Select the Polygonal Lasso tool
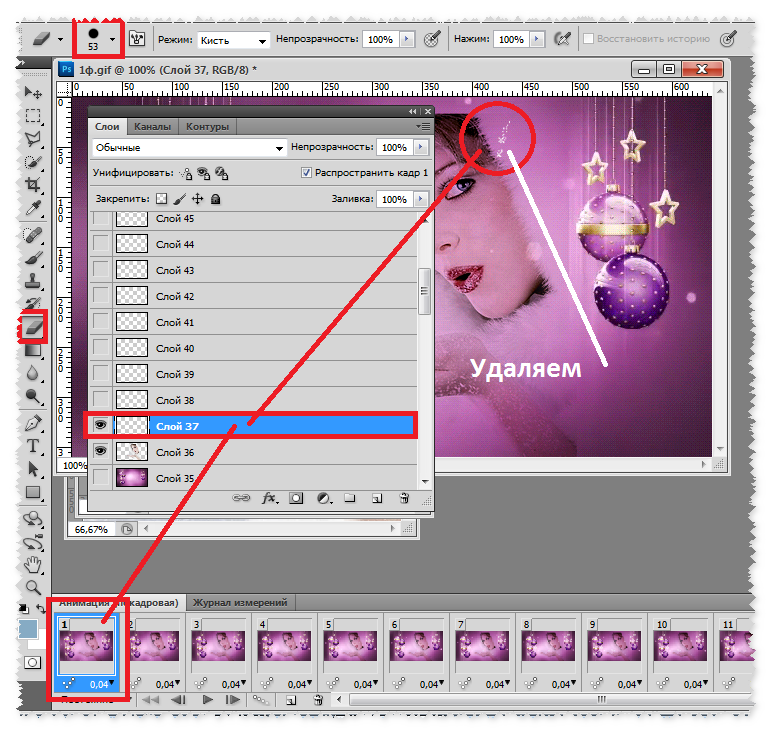The width and height of the screenshot is (772, 734). click(33, 139)
